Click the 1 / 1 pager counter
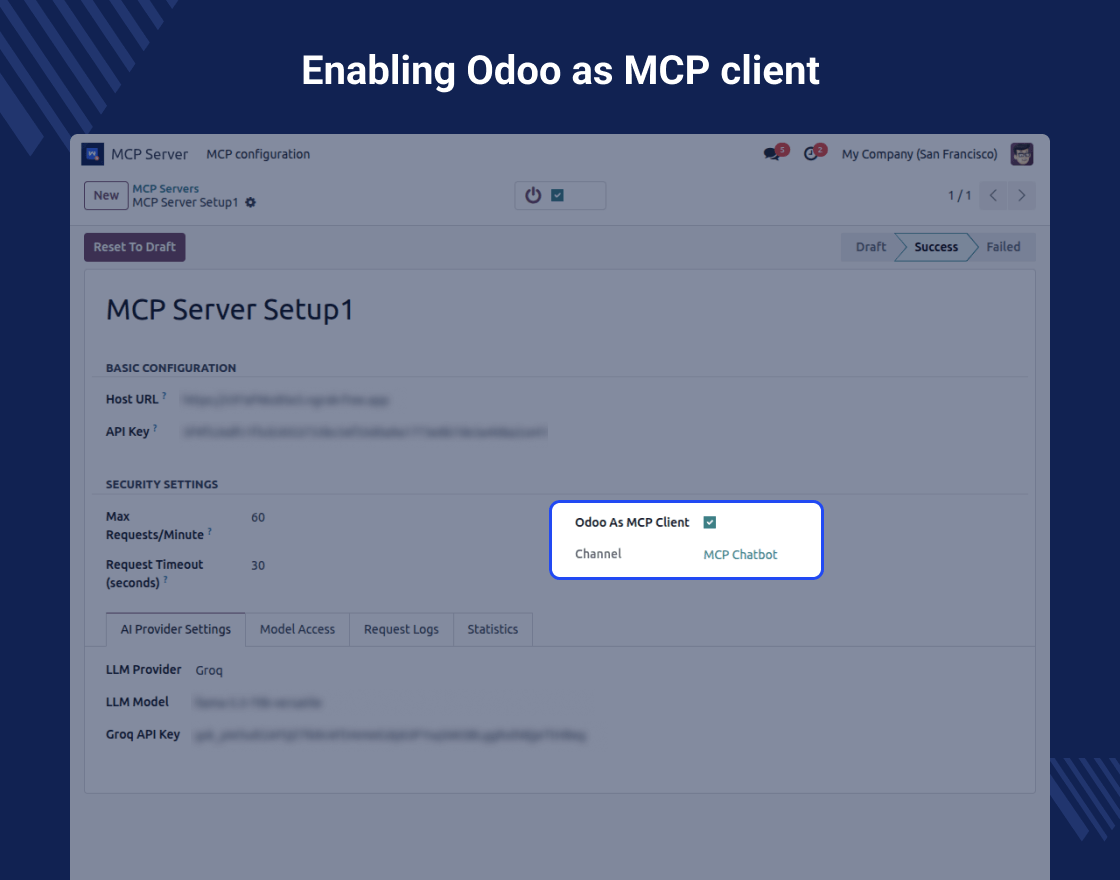 pyautogui.click(x=959, y=196)
